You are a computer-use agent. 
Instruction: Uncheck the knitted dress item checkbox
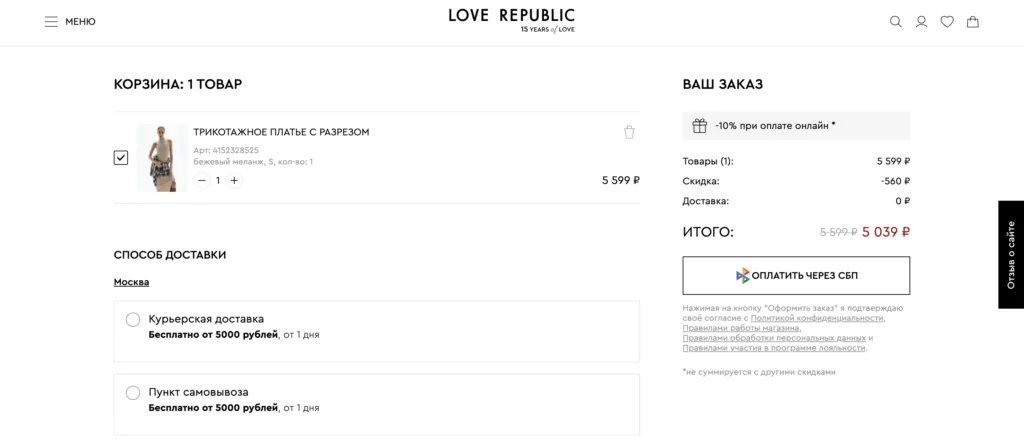point(121,158)
